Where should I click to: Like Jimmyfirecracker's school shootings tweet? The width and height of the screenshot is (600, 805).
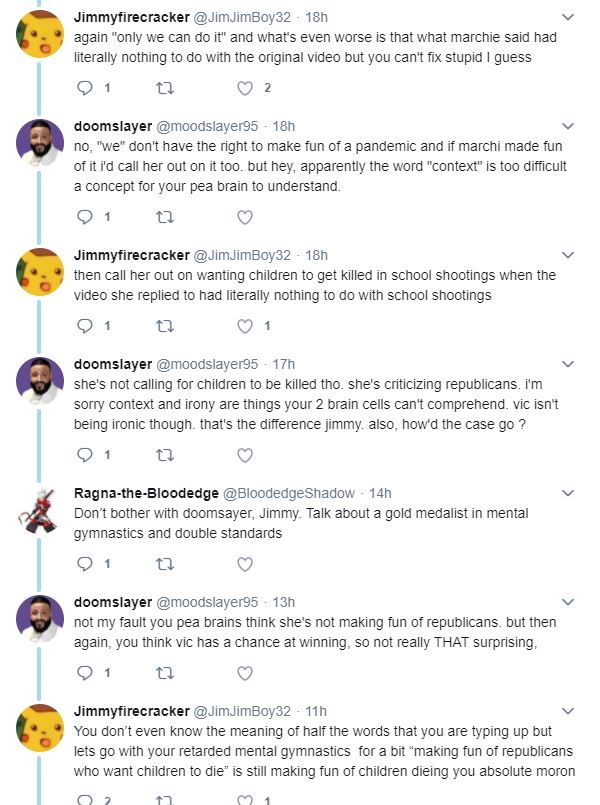click(x=245, y=326)
